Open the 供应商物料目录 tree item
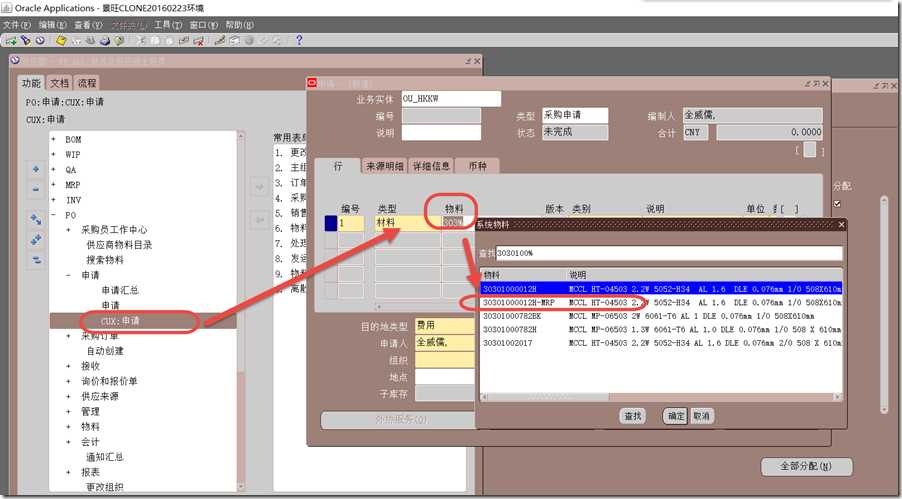This screenshot has width=902, height=499. (119, 245)
